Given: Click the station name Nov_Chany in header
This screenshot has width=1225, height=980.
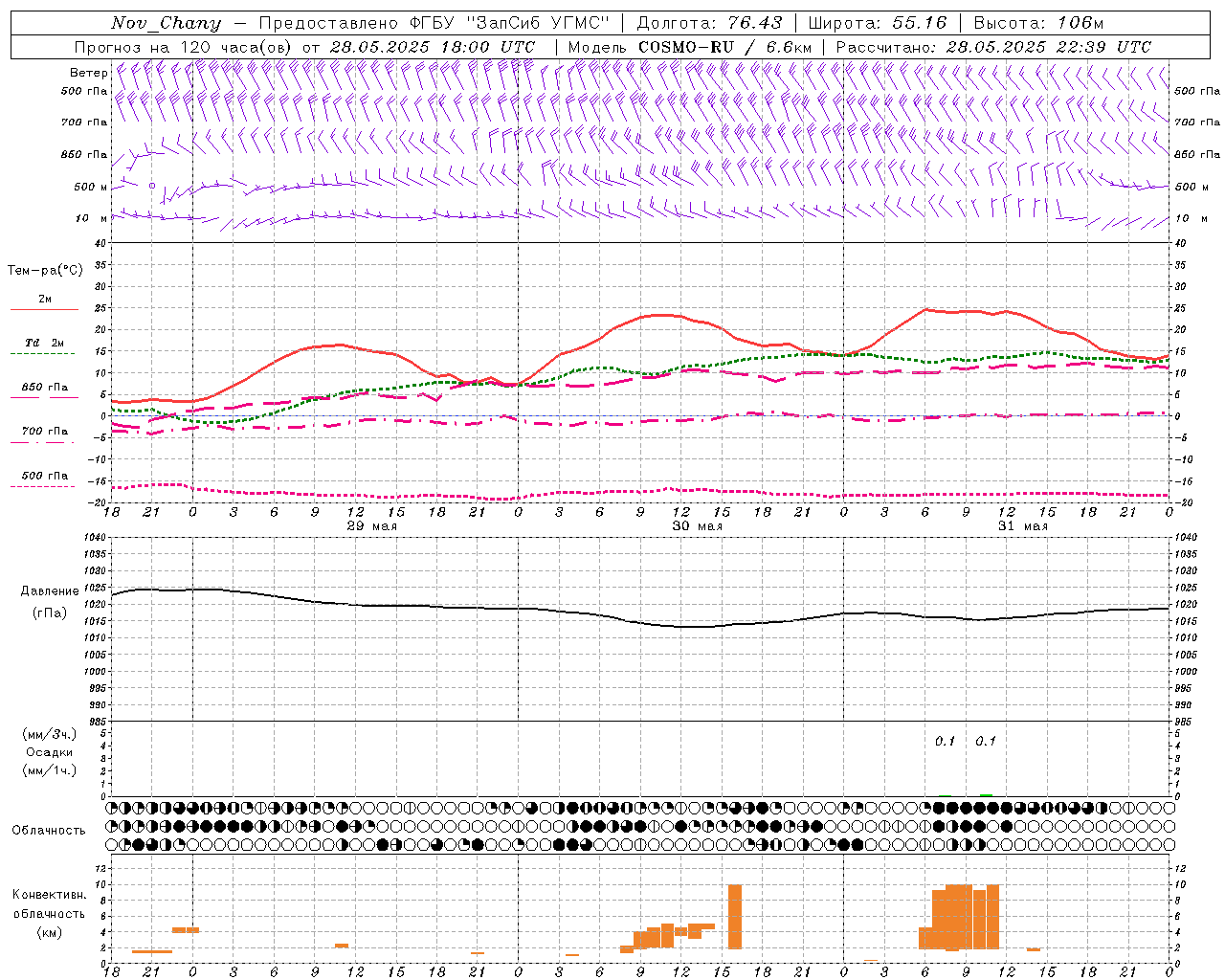Looking at the screenshot, I should point(166,23).
